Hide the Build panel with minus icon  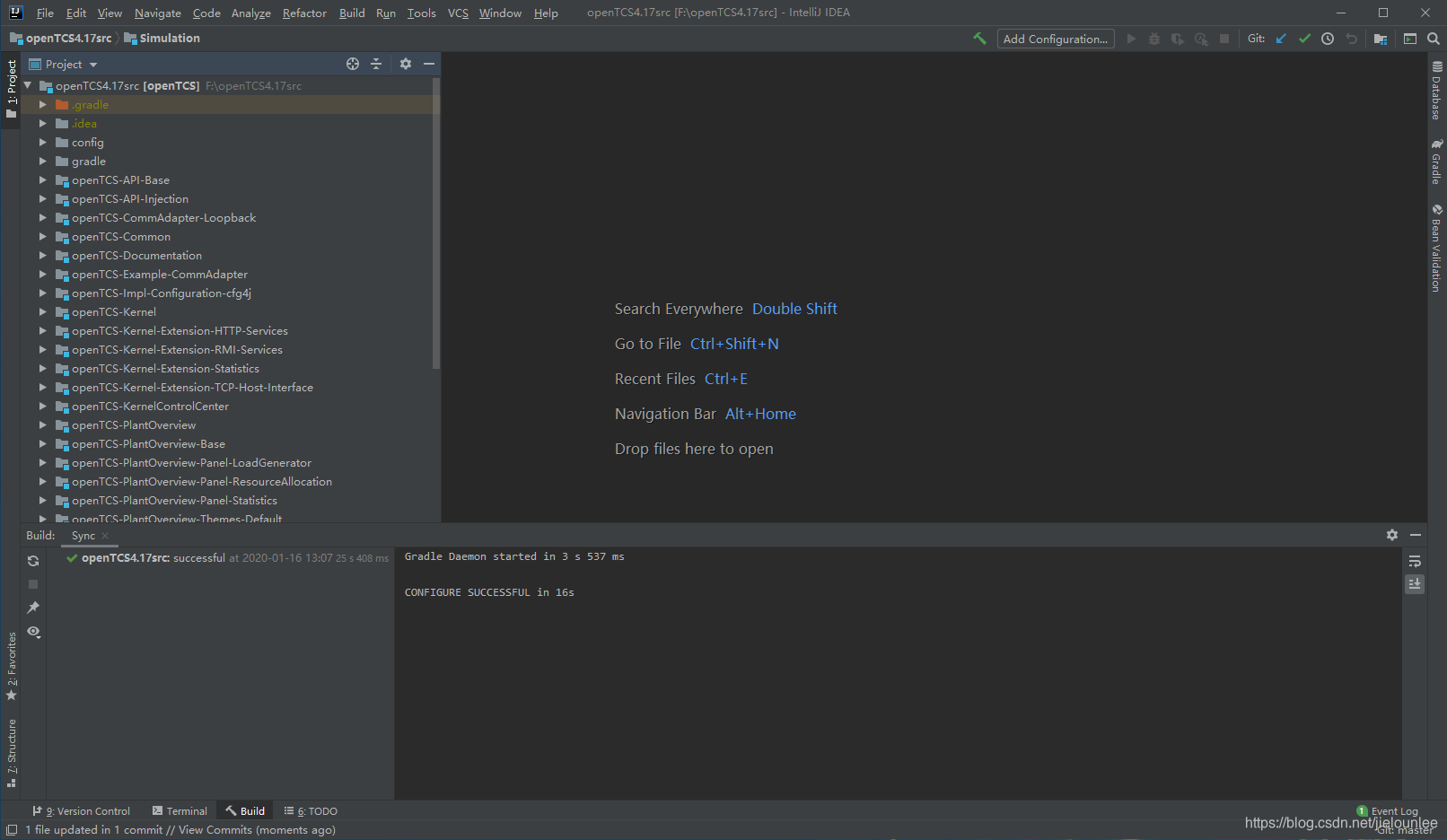pos(1416,535)
